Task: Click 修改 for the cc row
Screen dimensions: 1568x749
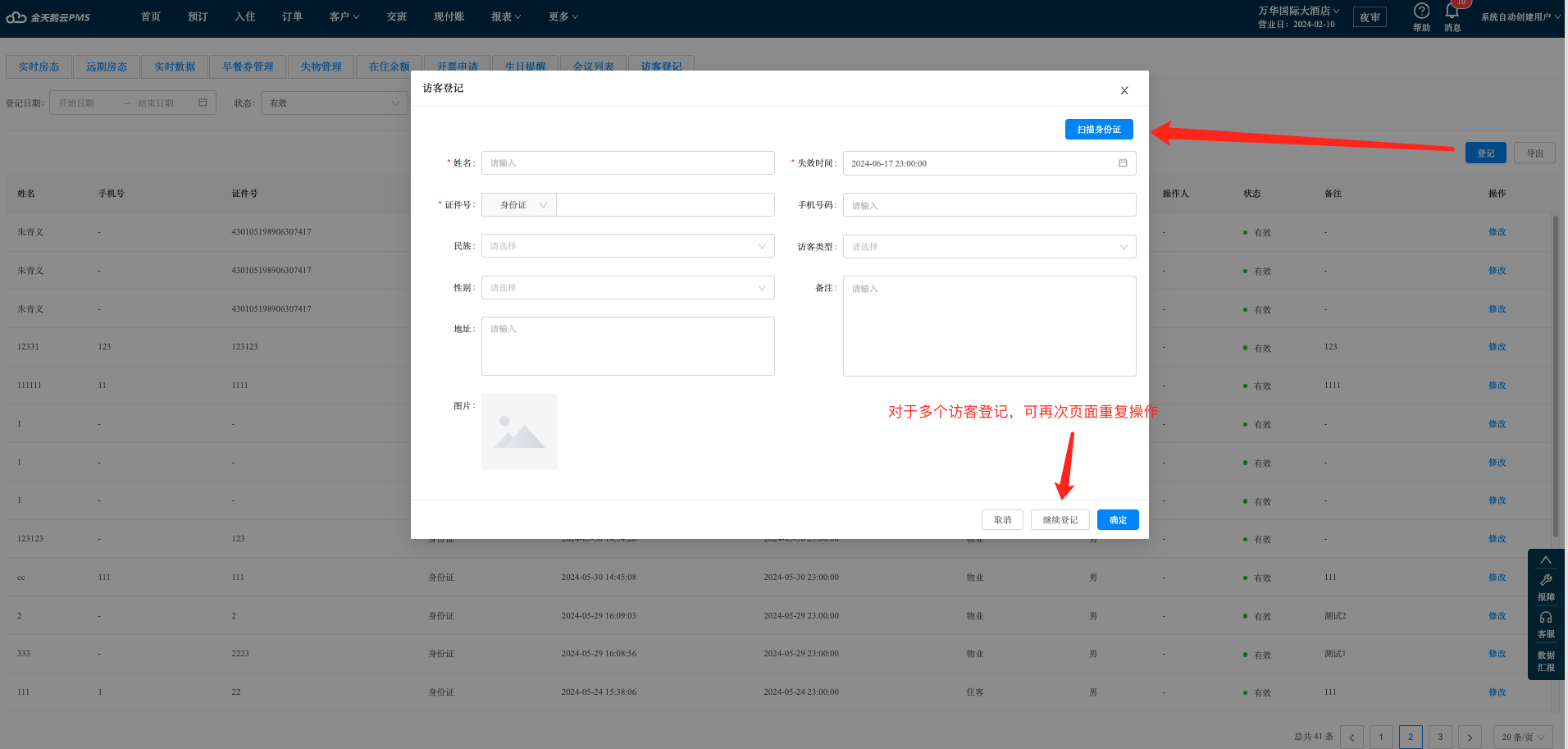Action: tap(1497, 578)
